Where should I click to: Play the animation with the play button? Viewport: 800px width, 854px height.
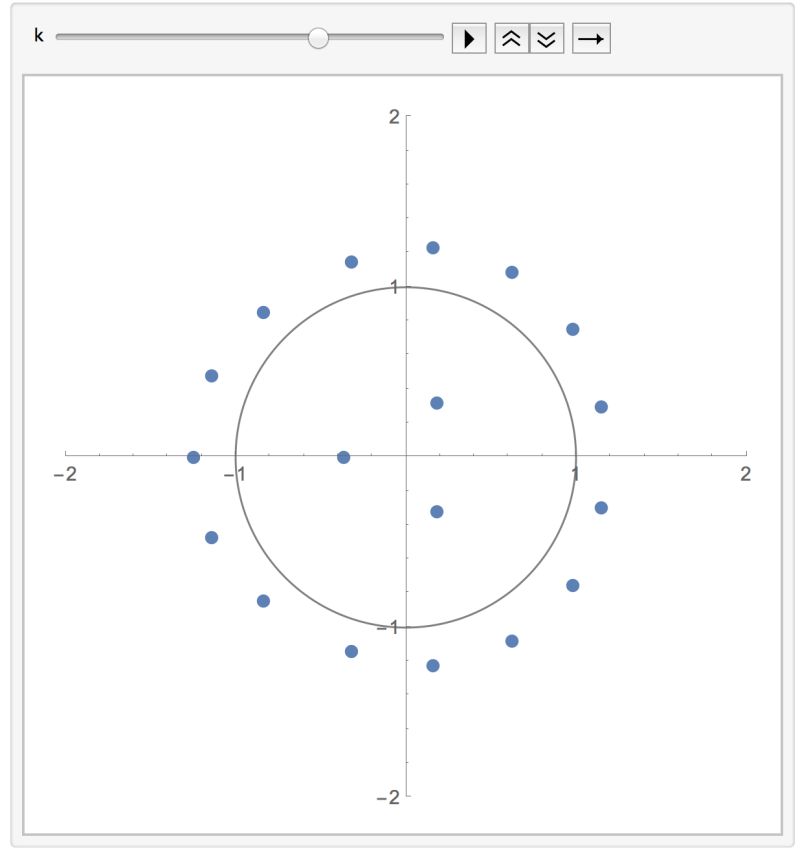(469, 39)
